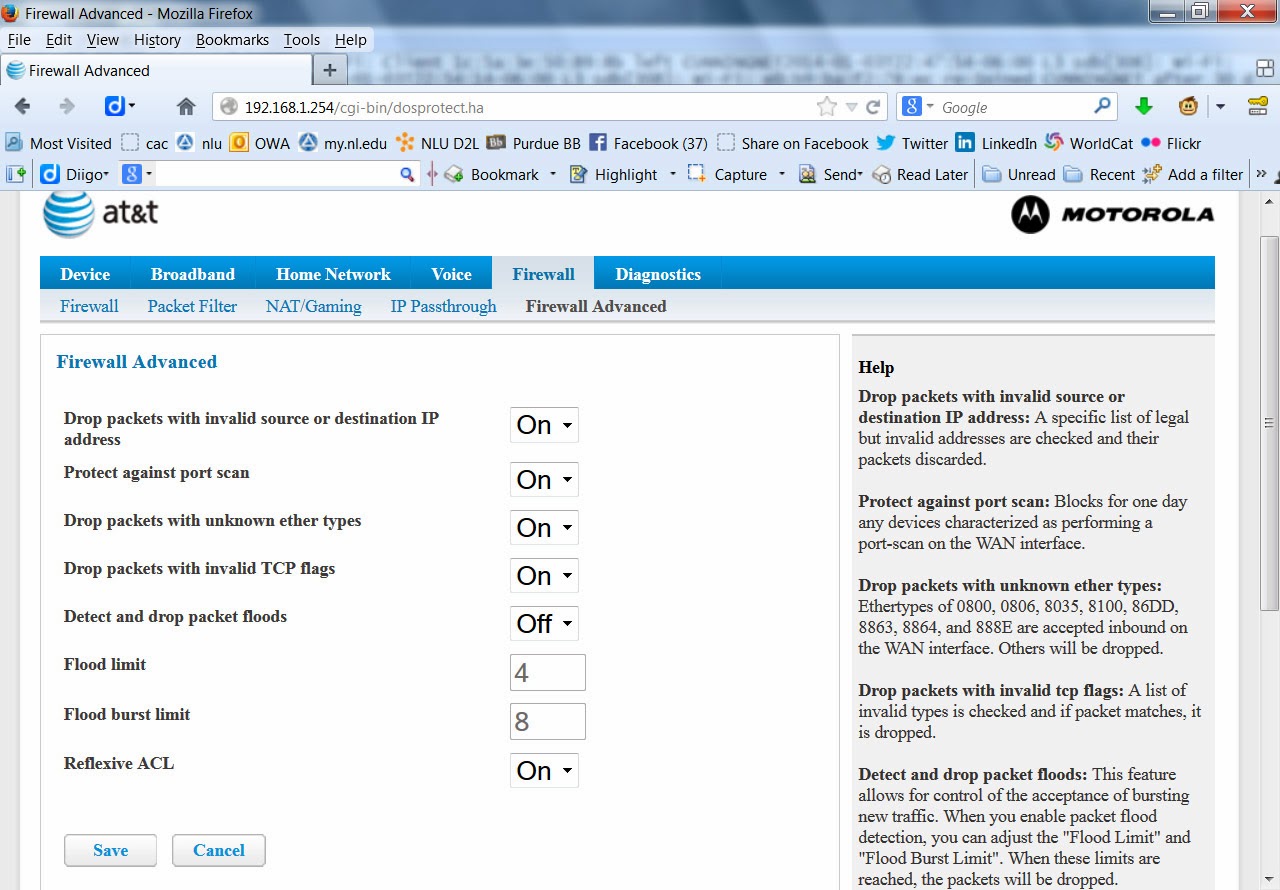Image resolution: width=1280 pixels, height=890 pixels.
Task: Open the Twitter bookmark
Action: tap(912, 143)
